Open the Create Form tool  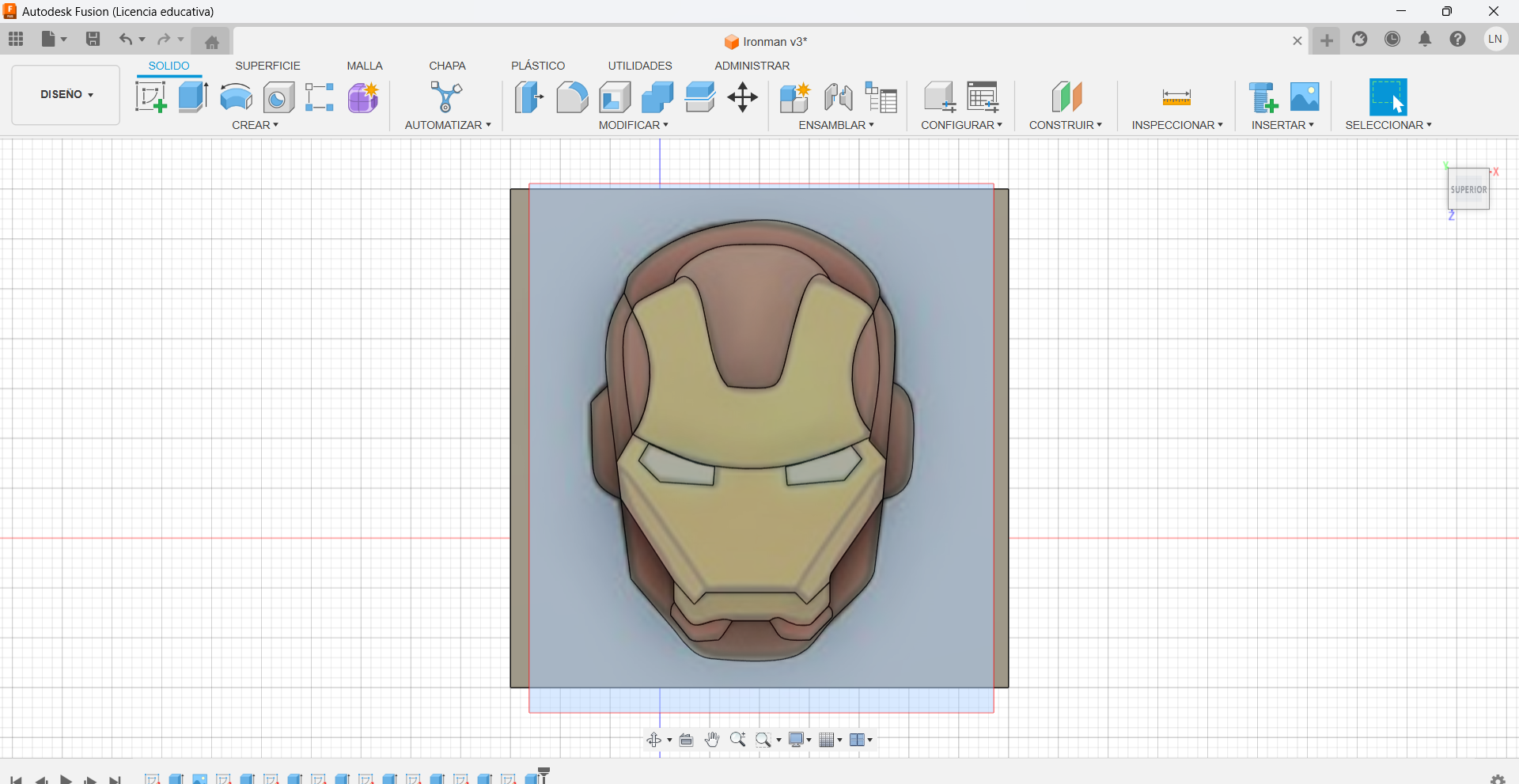pyautogui.click(x=363, y=97)
